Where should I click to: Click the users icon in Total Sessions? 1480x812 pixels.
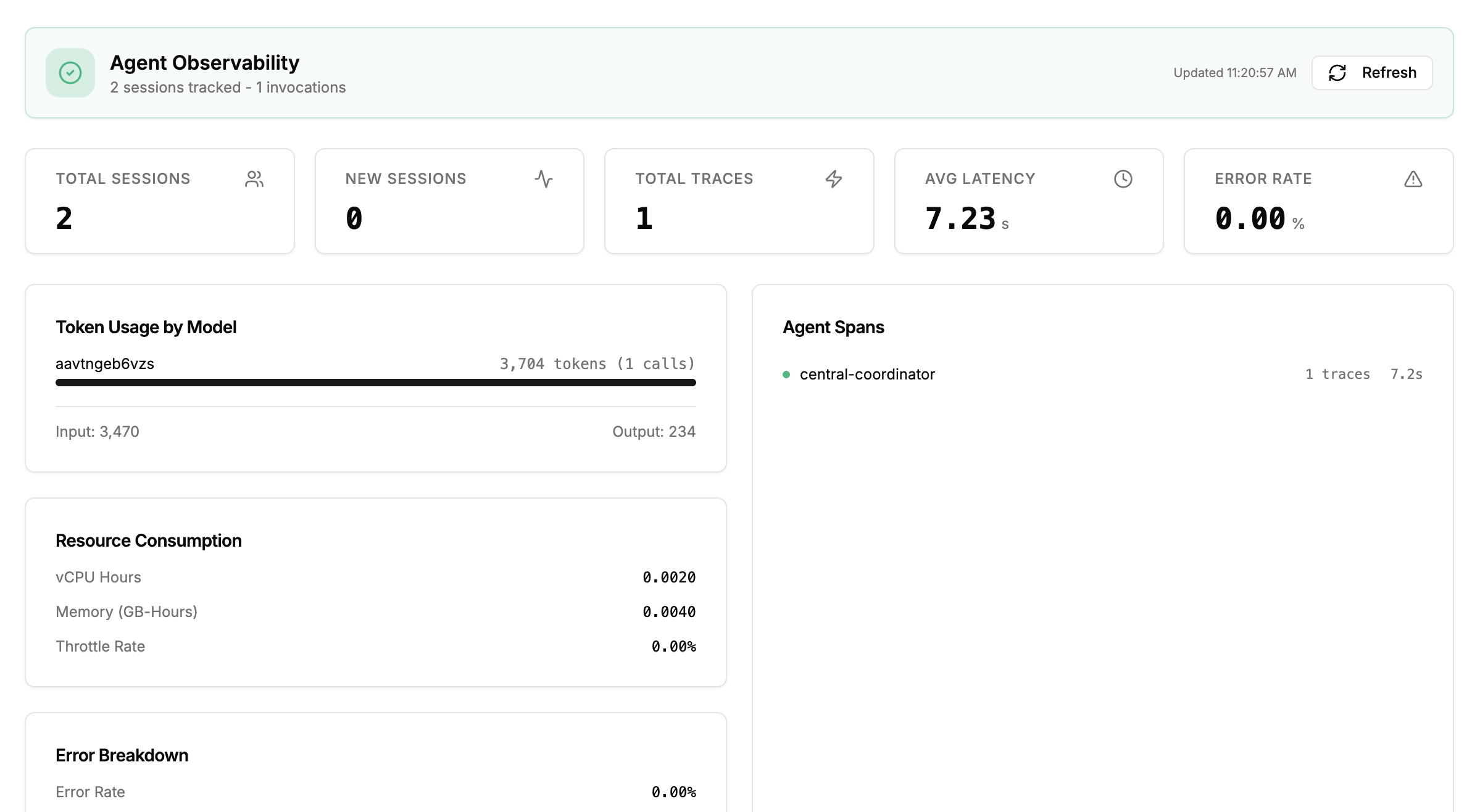254,179
